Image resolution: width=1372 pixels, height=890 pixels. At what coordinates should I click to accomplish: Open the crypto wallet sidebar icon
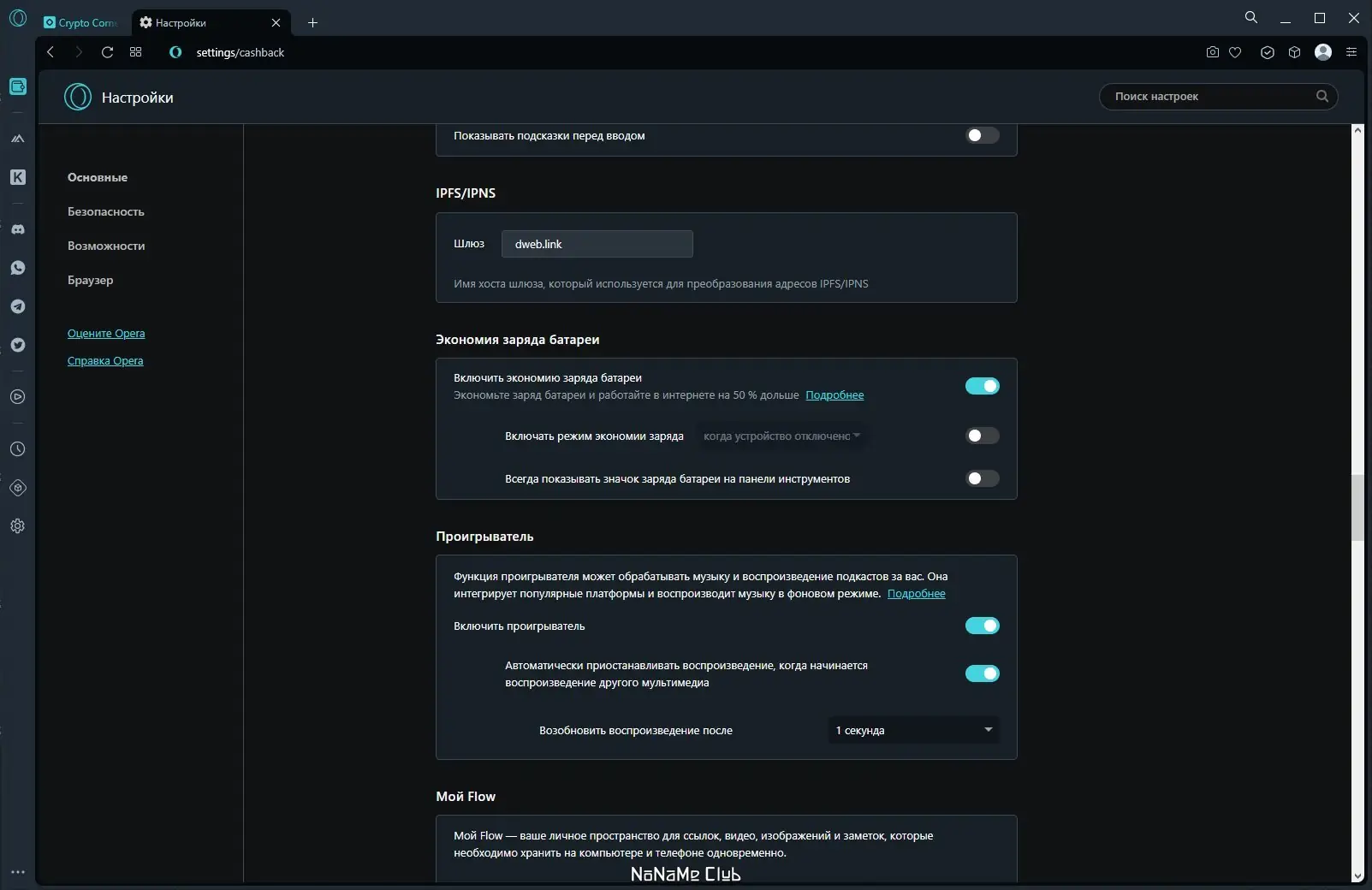pyautogui.click(x=18, y=86)
